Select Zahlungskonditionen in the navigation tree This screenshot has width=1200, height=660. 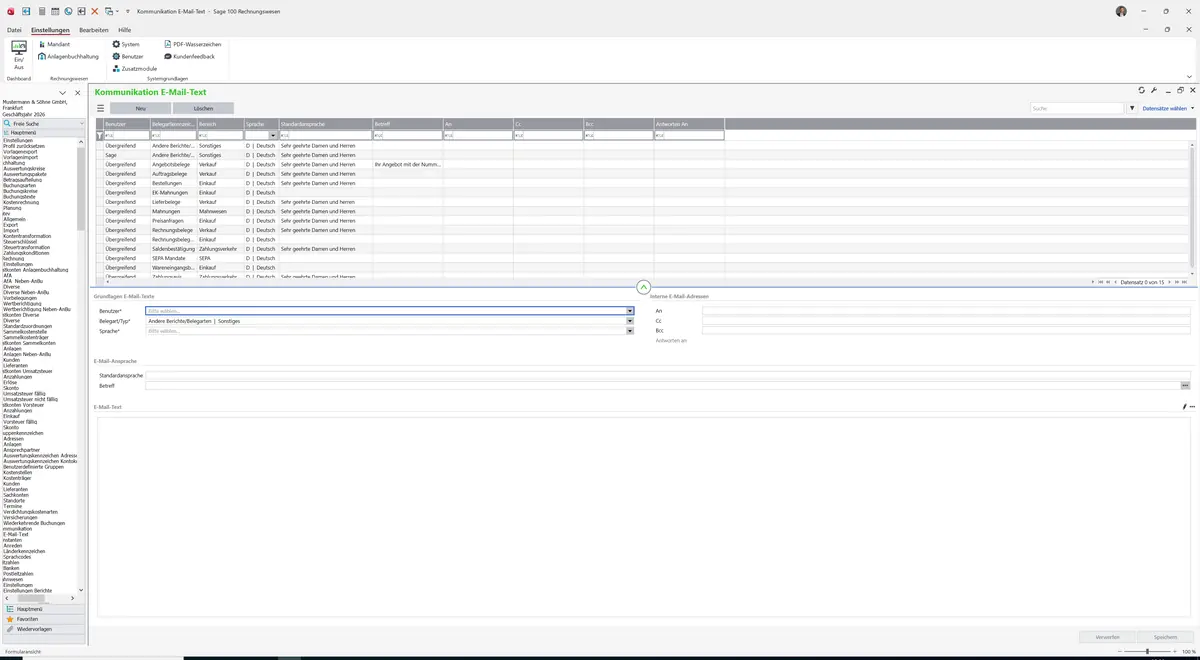[26, 253]
